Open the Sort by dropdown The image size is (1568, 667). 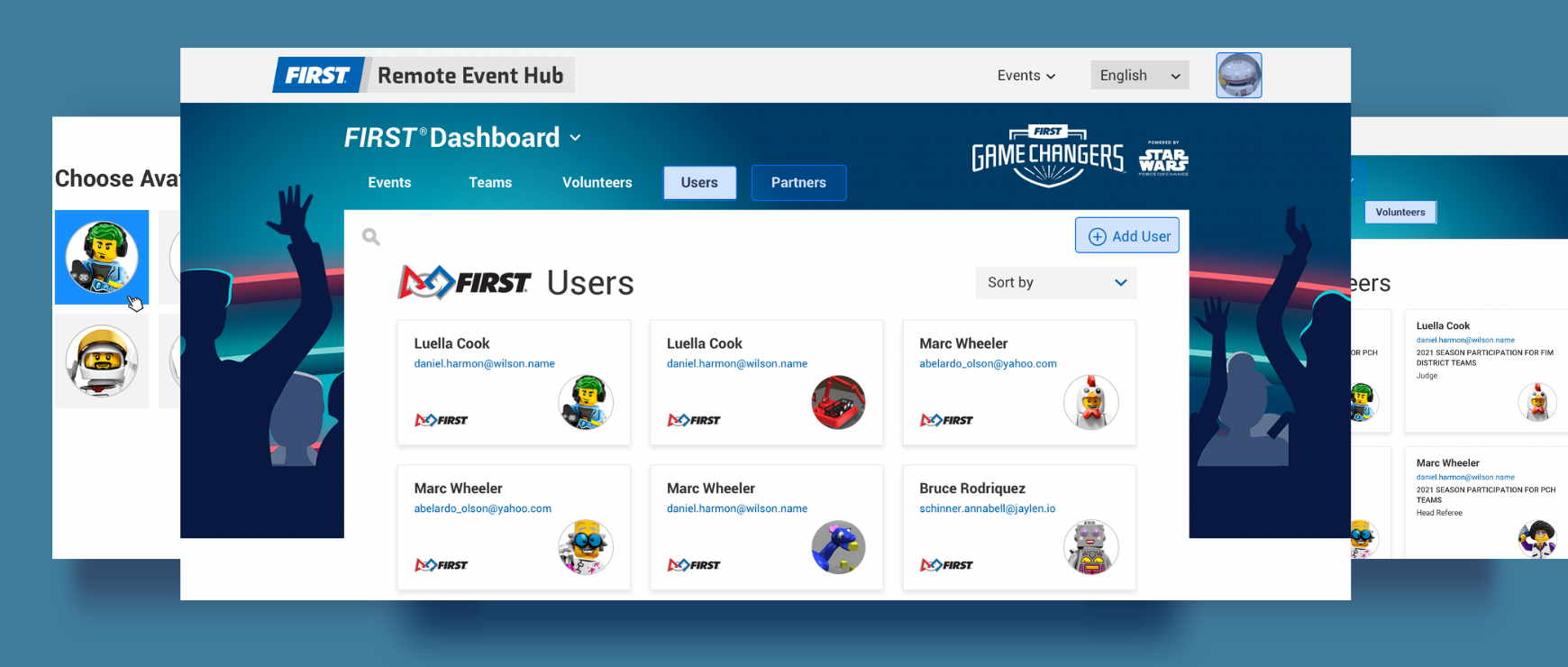point(1055,283)
